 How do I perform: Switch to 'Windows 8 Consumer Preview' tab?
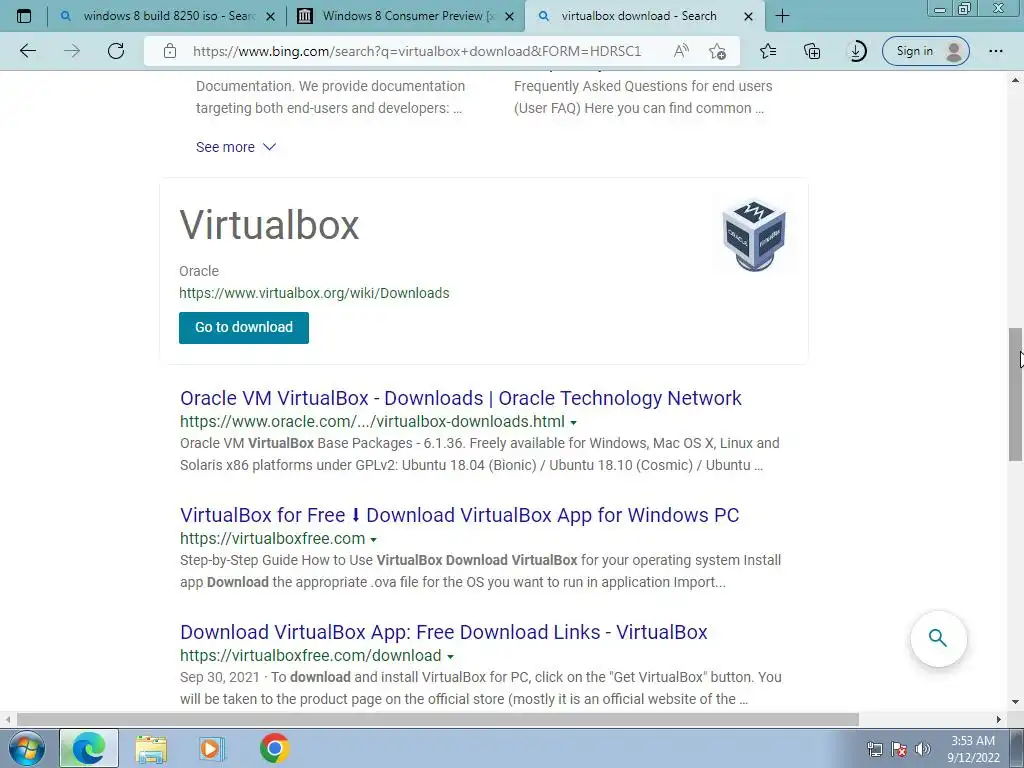click(x=405, y=16)
